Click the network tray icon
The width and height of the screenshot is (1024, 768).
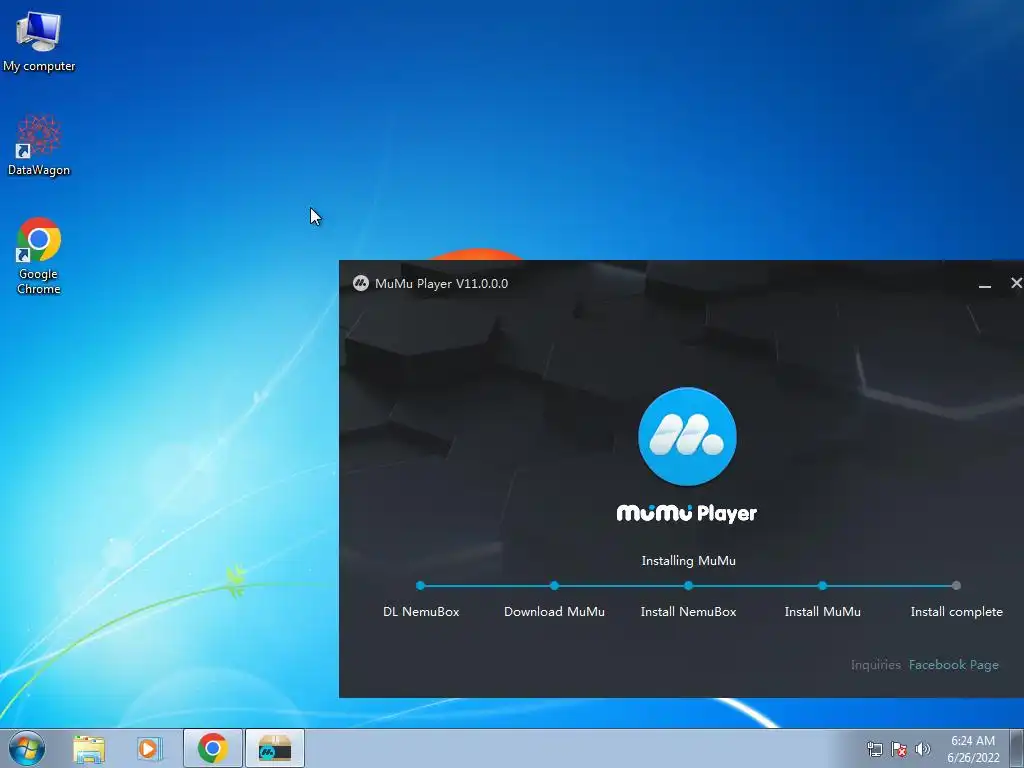pos(874,749)
